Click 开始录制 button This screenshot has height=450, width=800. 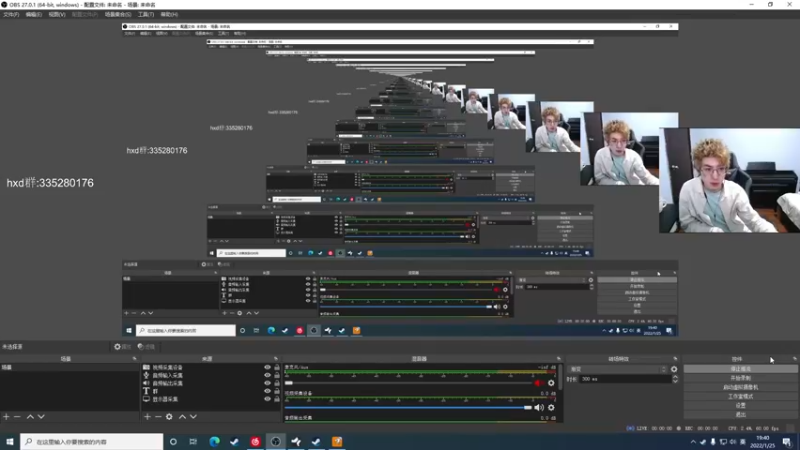(740, 378)
